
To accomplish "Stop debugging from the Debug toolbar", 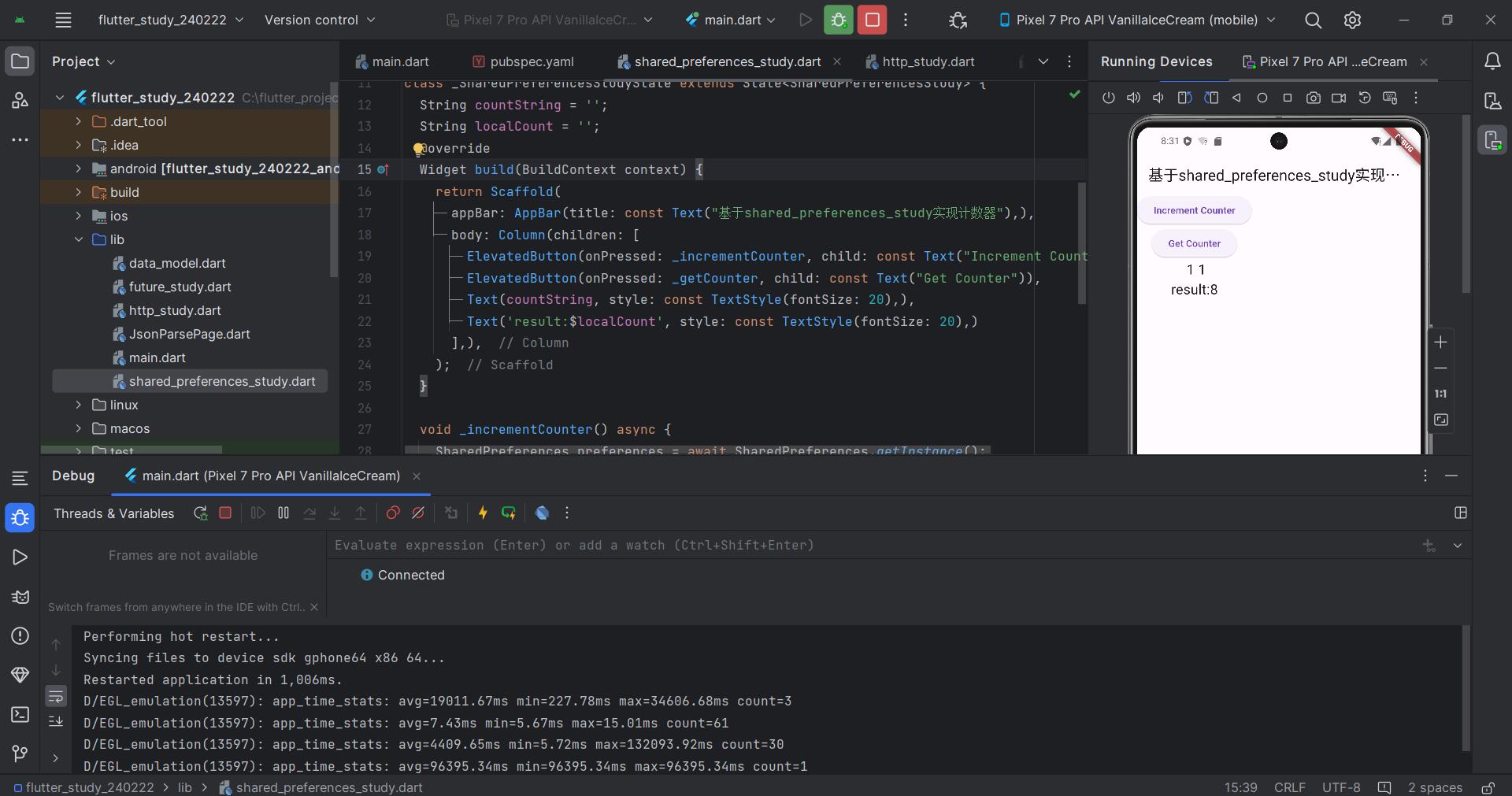I will pyautogui.click(x=225, y=513).
